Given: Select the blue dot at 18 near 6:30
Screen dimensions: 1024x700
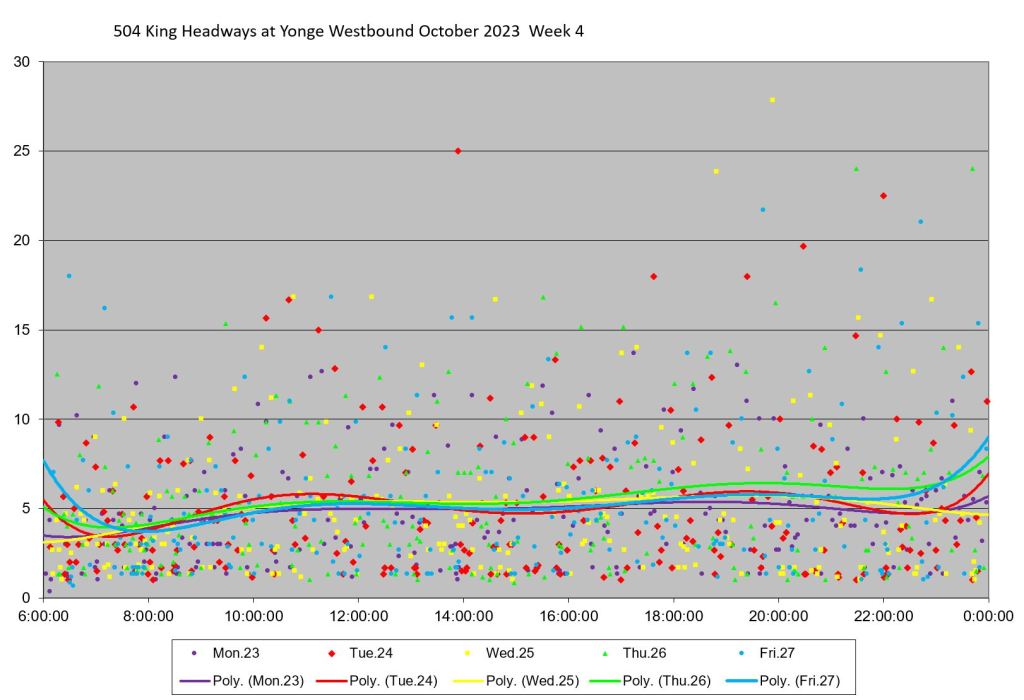Looking at the screenshot, I should click(69, 276).
